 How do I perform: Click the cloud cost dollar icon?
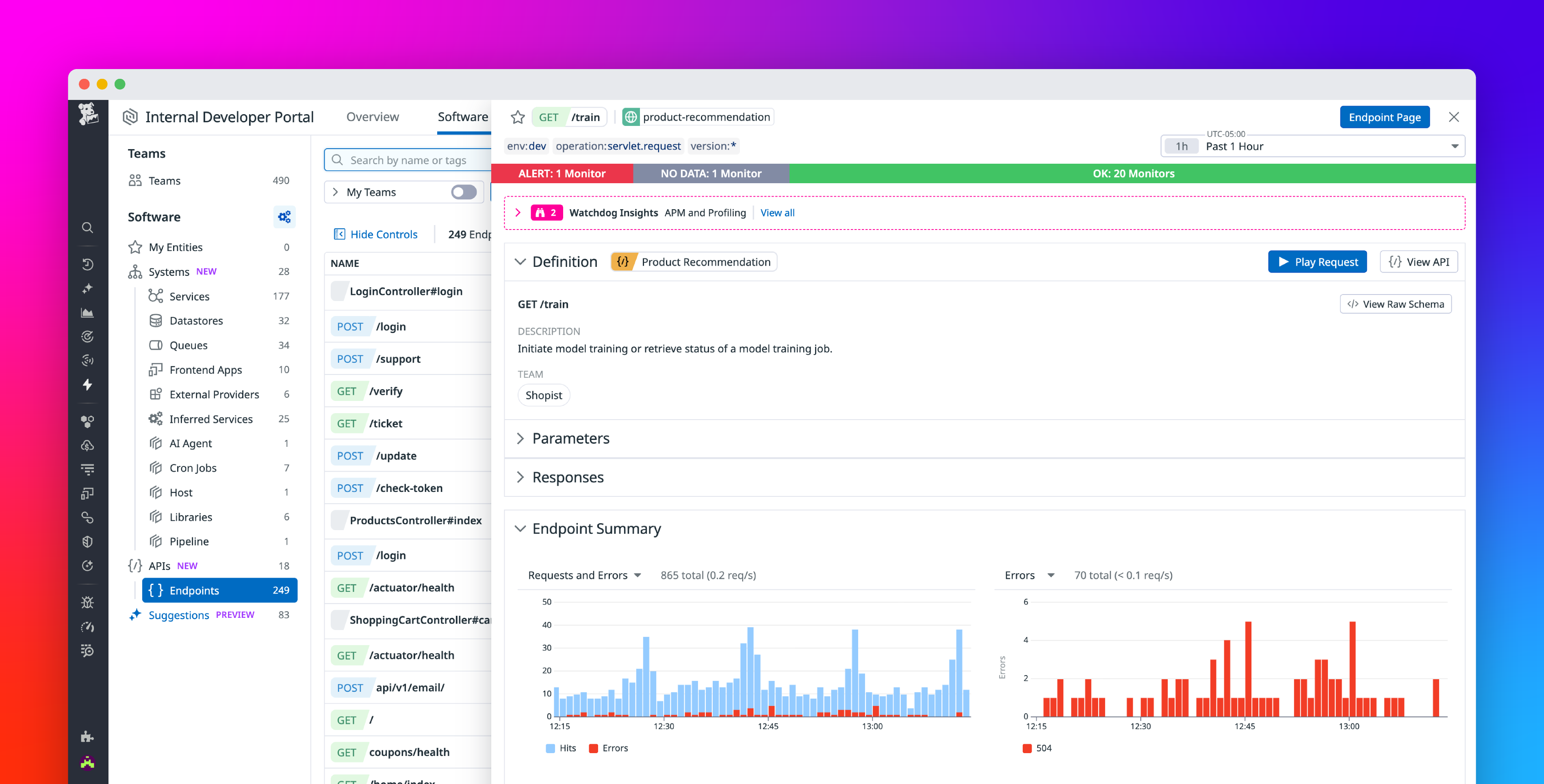pos(87,445)
